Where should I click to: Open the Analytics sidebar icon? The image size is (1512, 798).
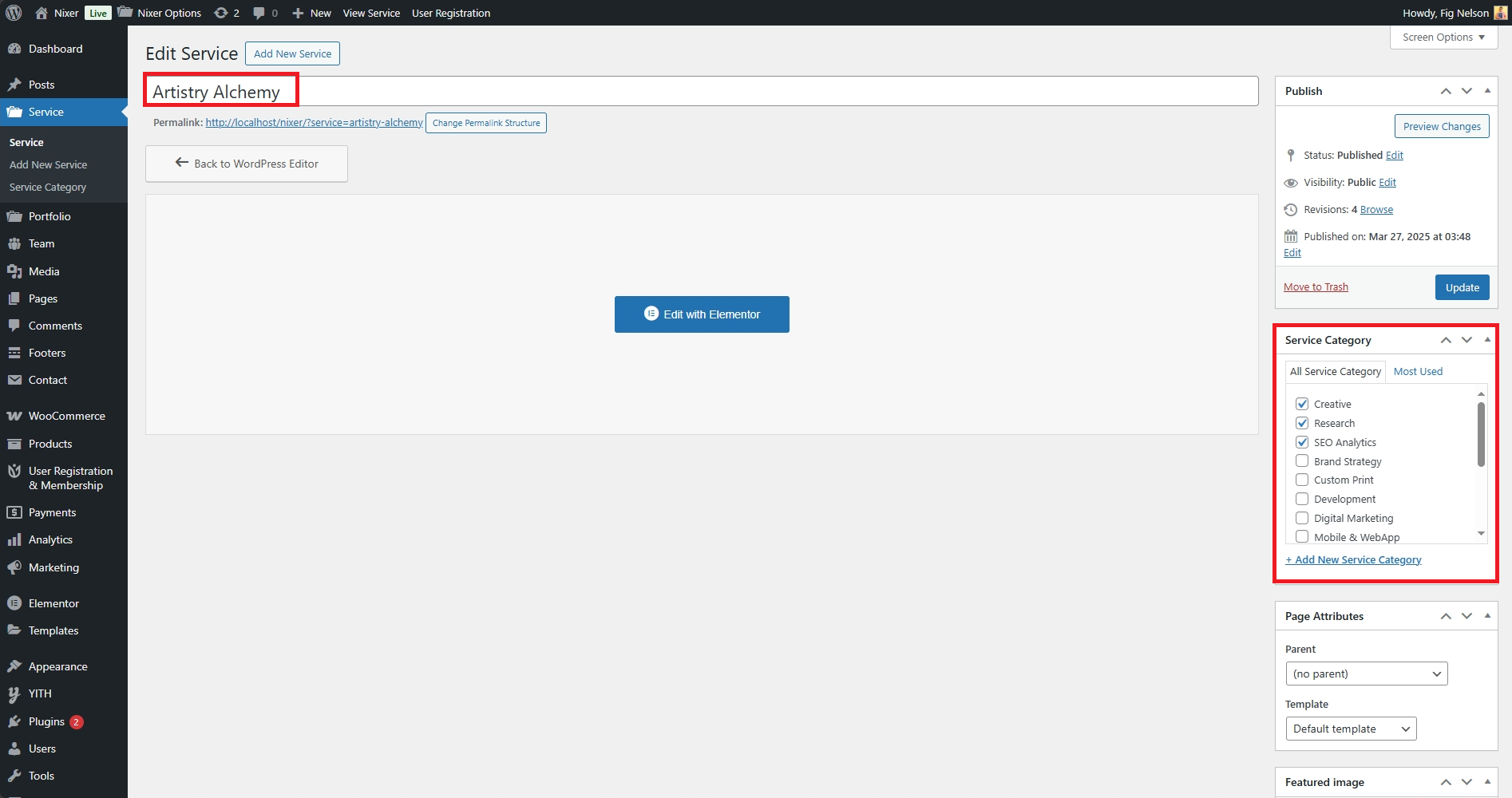pos(14,539)
